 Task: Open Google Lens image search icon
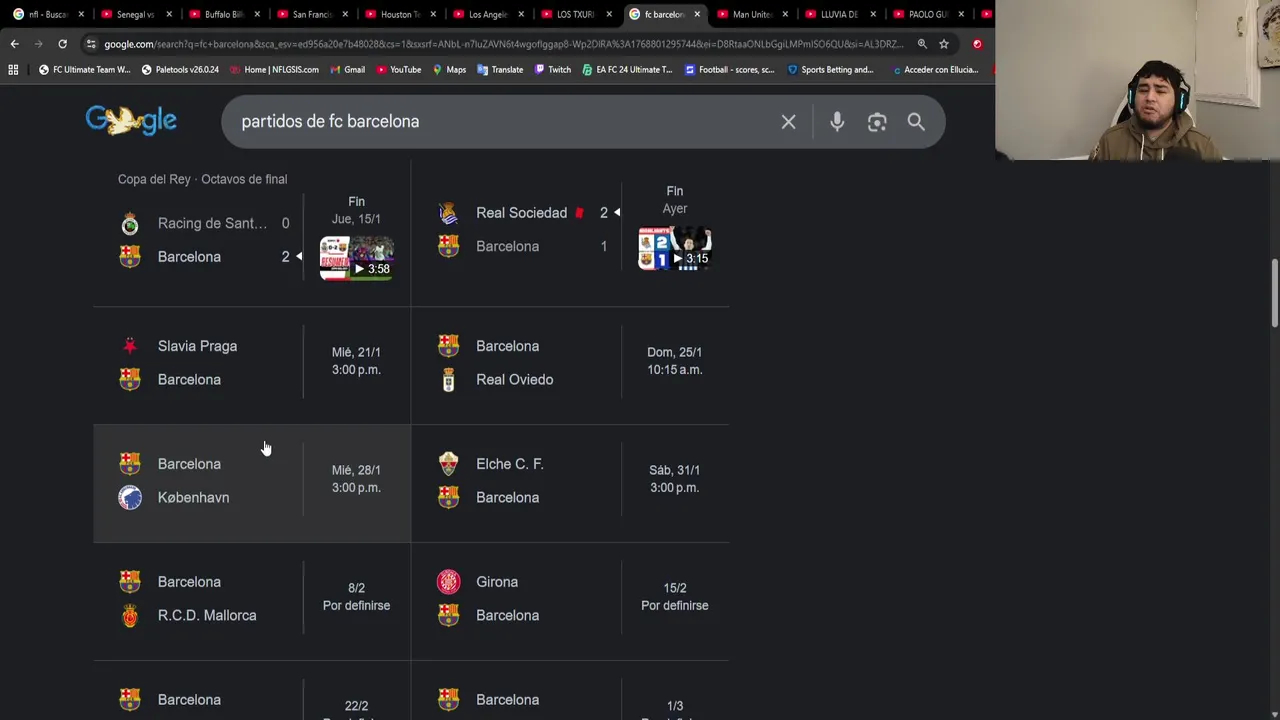point(877,122)
